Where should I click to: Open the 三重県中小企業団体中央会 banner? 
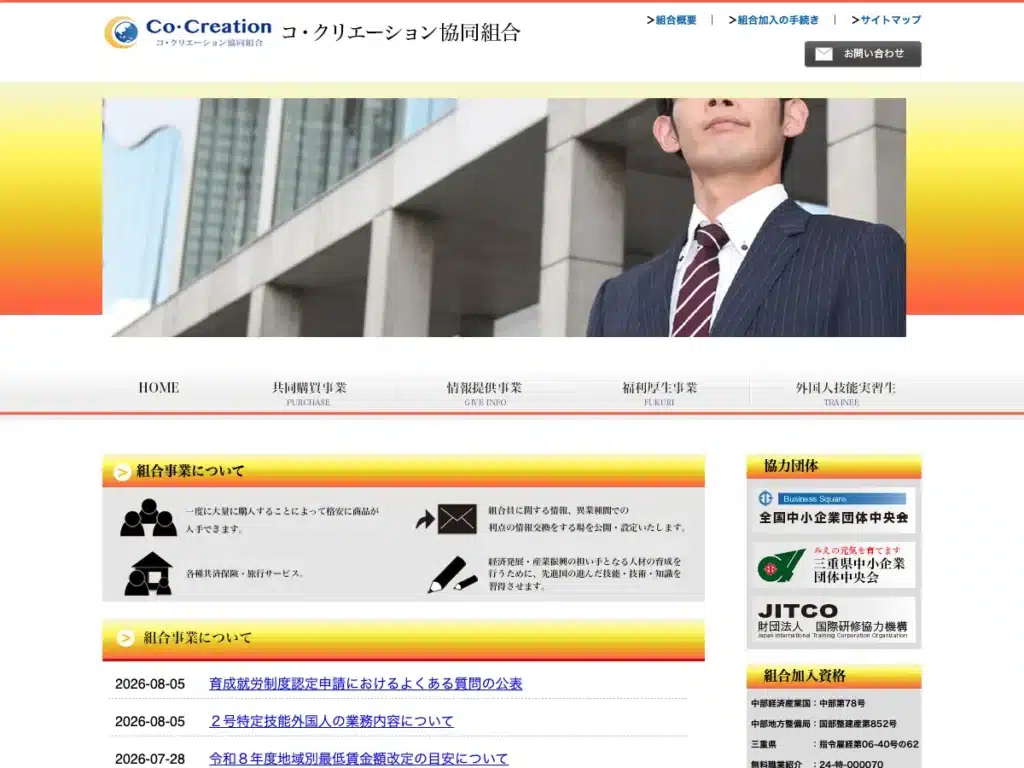click(833, 565)
